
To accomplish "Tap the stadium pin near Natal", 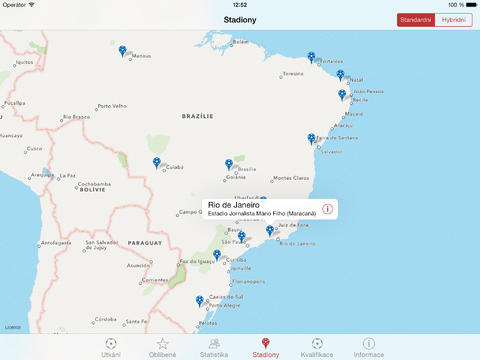I will (x=340, y=75).
